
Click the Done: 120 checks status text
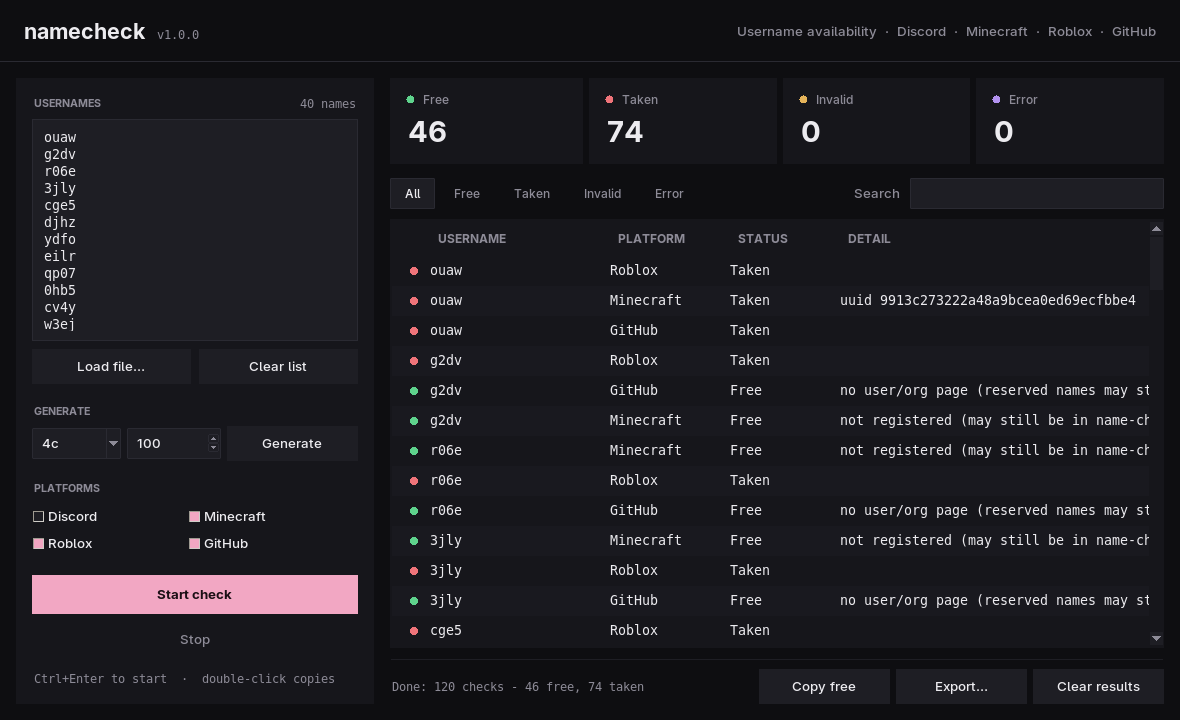(x=518, y=687)
